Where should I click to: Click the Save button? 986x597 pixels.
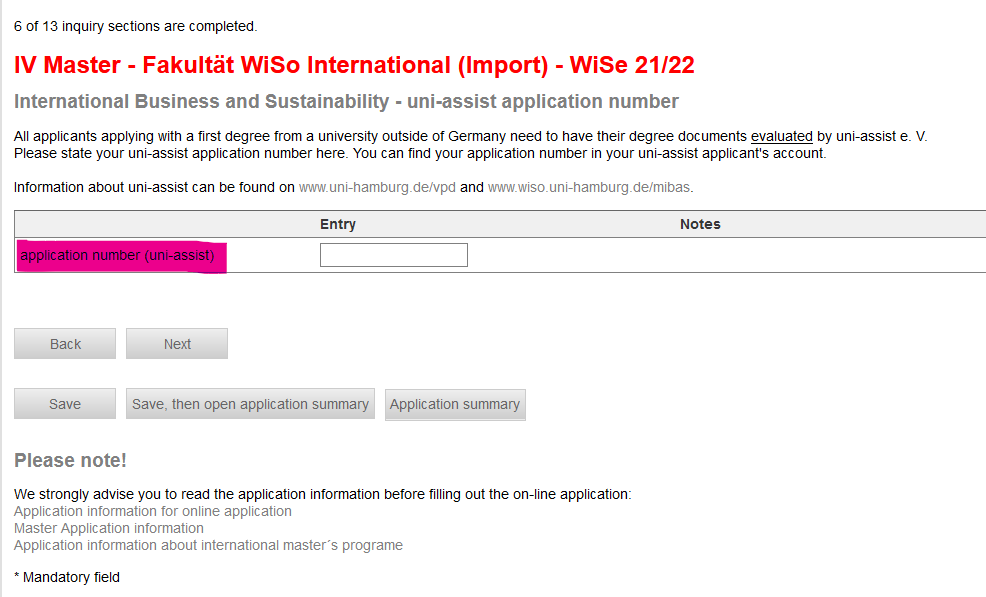point(64,403)
